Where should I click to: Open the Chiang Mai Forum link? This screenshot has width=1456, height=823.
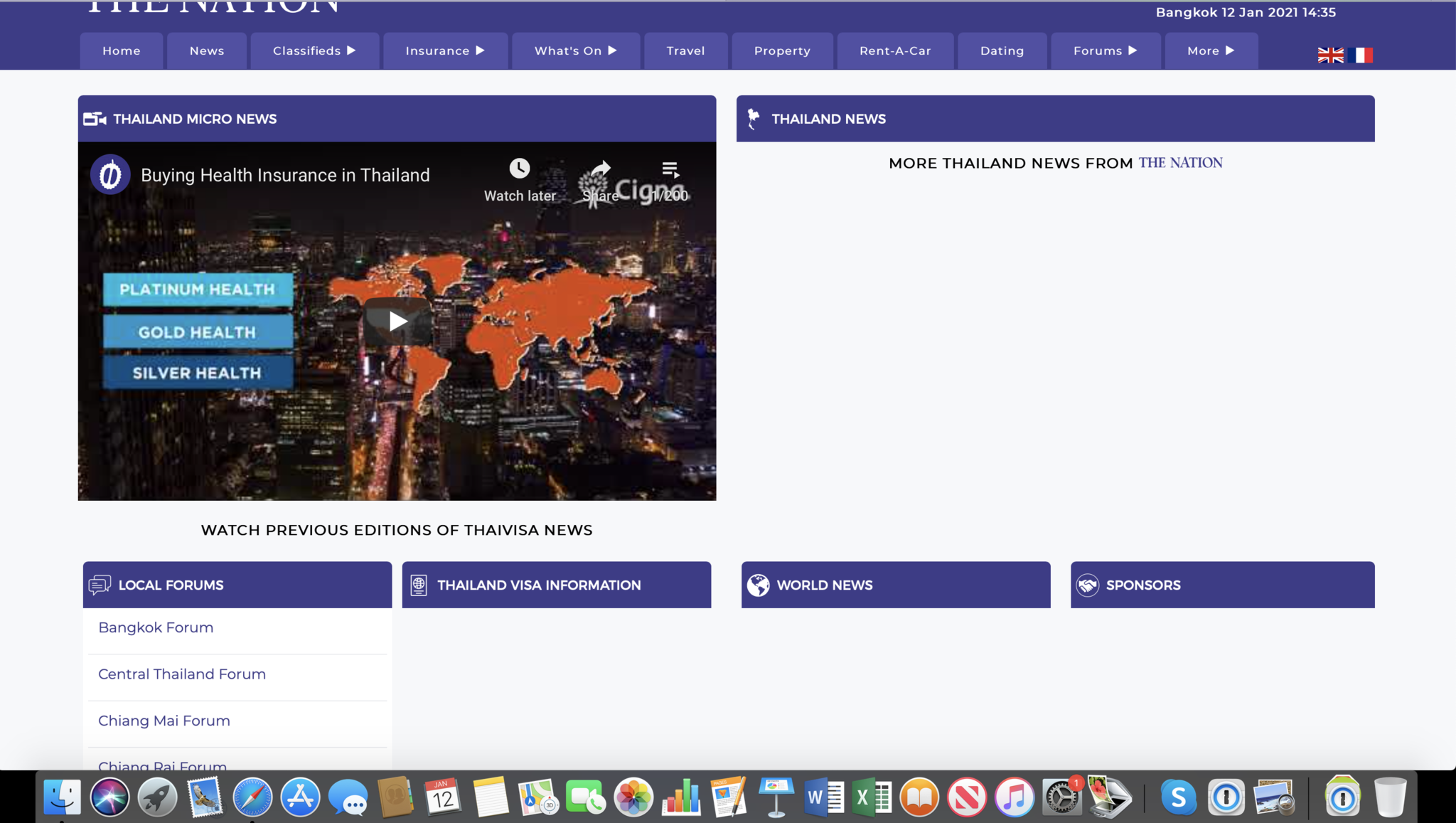pos(164,721)
